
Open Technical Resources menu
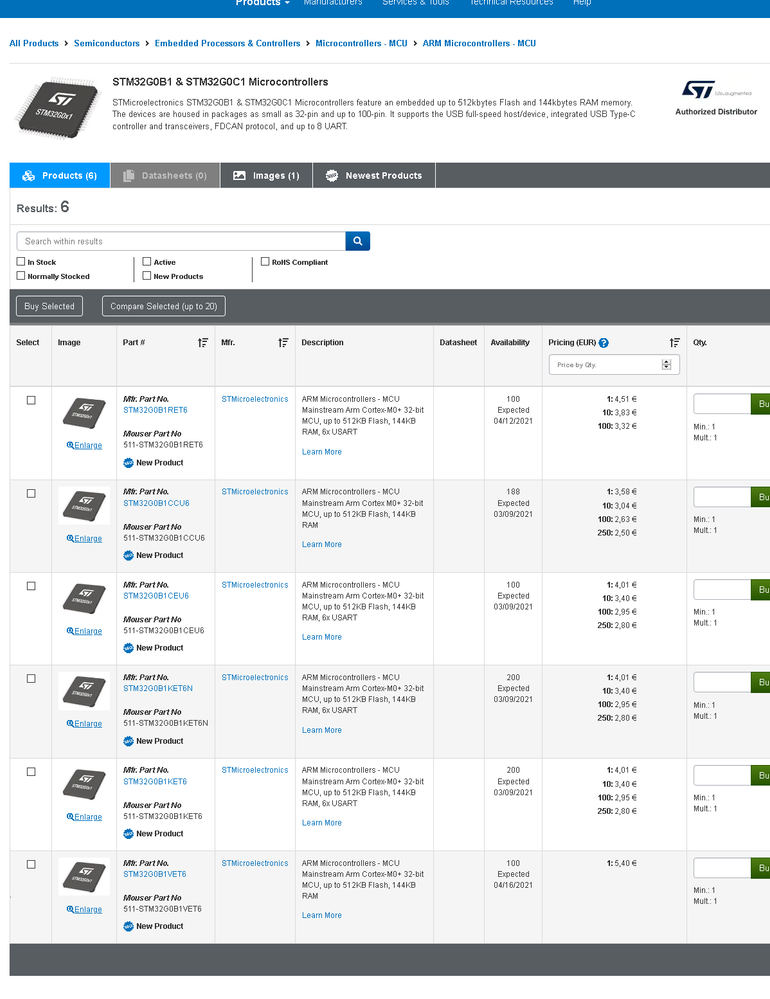pos(511,3)
